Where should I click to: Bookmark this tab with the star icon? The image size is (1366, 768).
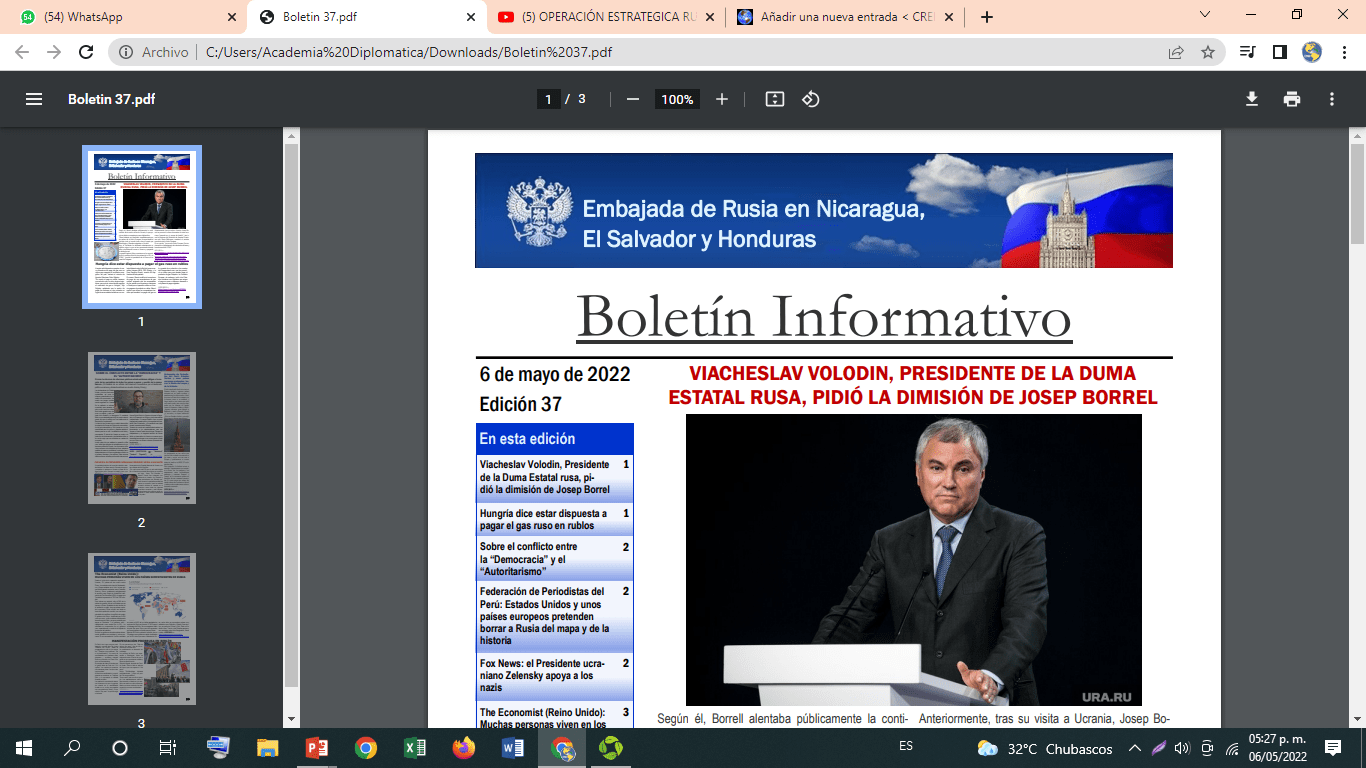[1208, 52]
